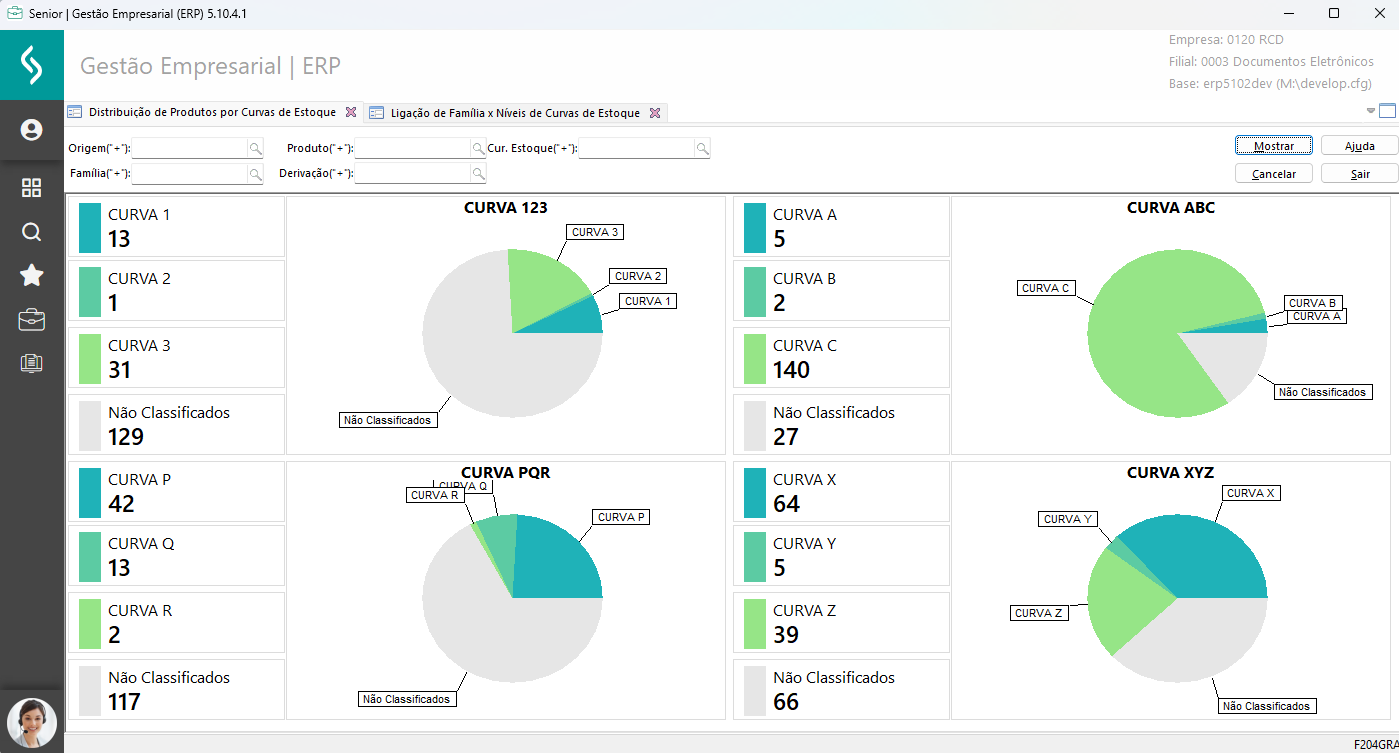Open the user profile icon in the sidebar
1399x753 pixels.
[31, 130]
